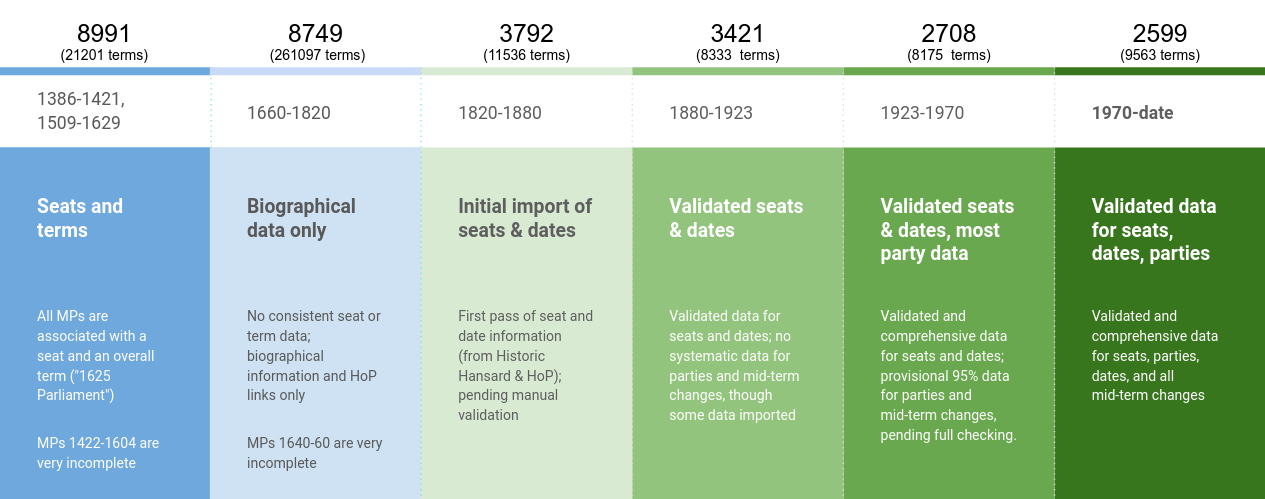Select the 8749 MPs total

tap(316, 34)
